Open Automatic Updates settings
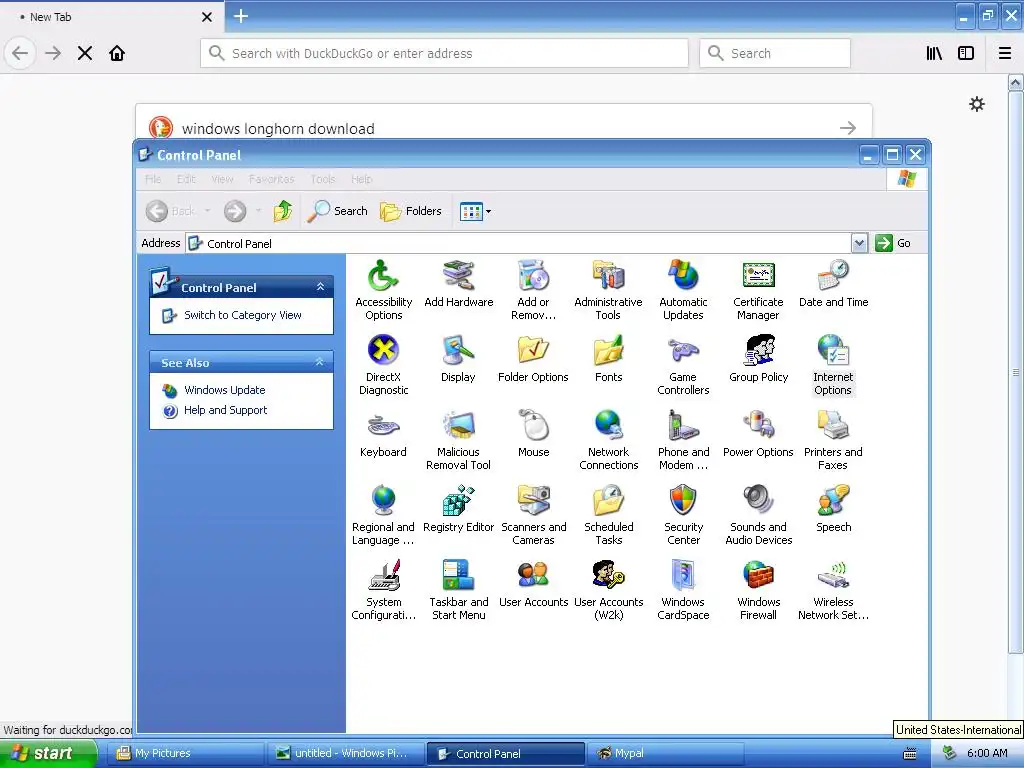Image resolution: width=1024 pixels, height=768 pixels. [x=683, y=290]
